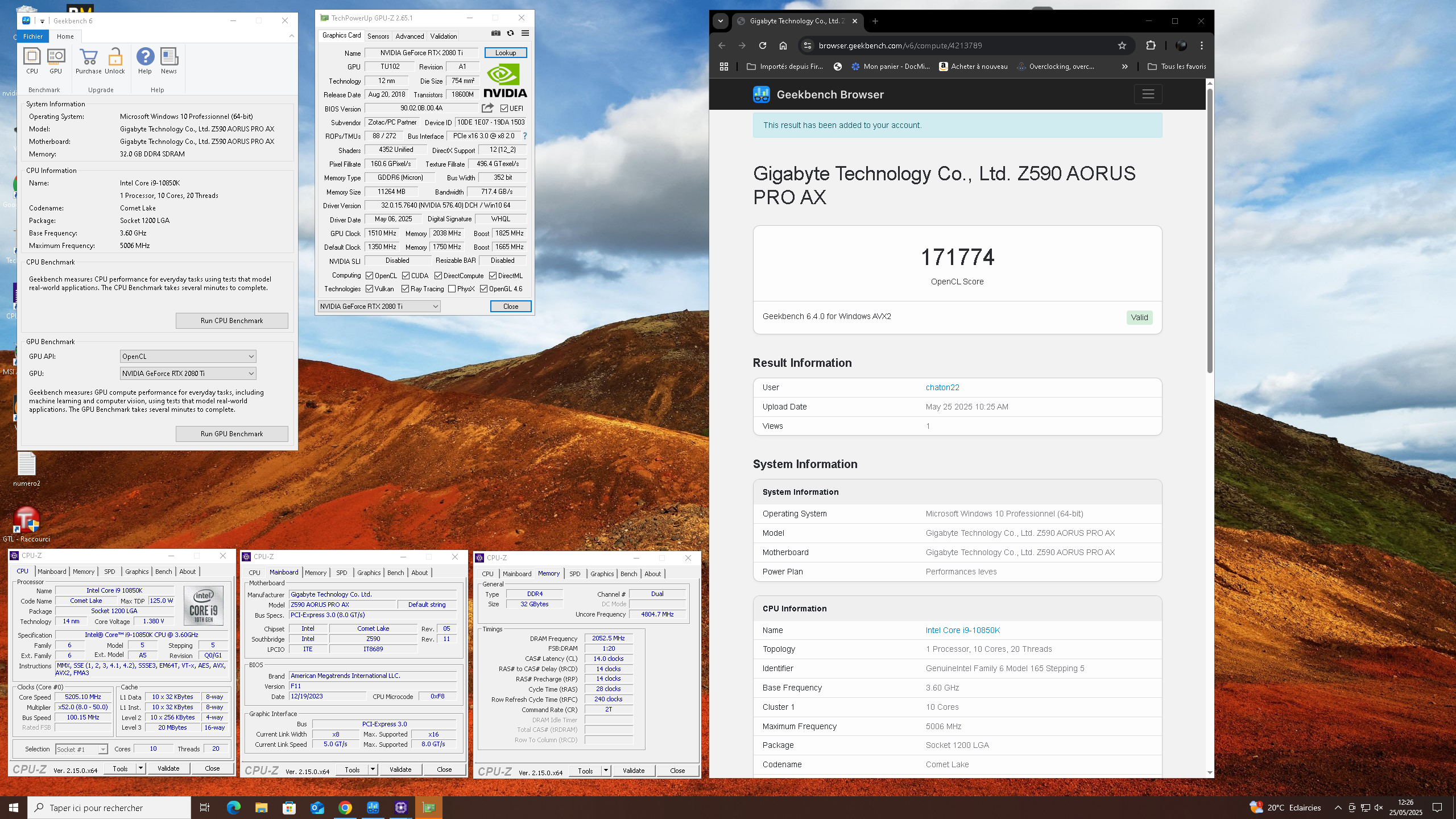Collapse the Geekbench ribbon with the chevron
The image size is (1456, 819).
pyautogui.click(x=292, y=36)
